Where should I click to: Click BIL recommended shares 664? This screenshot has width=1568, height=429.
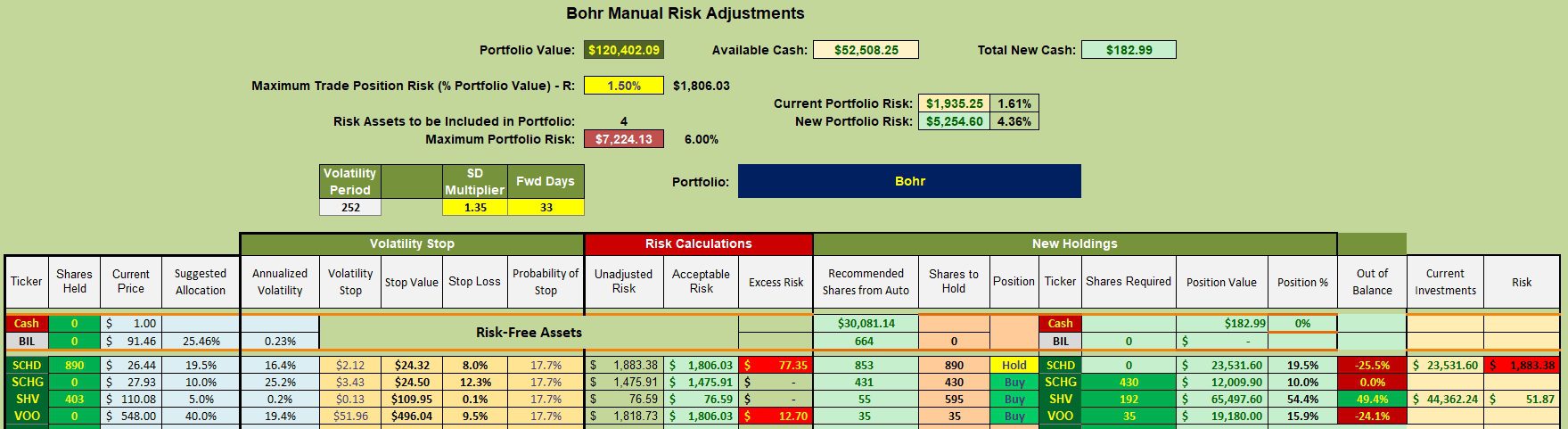866,341
